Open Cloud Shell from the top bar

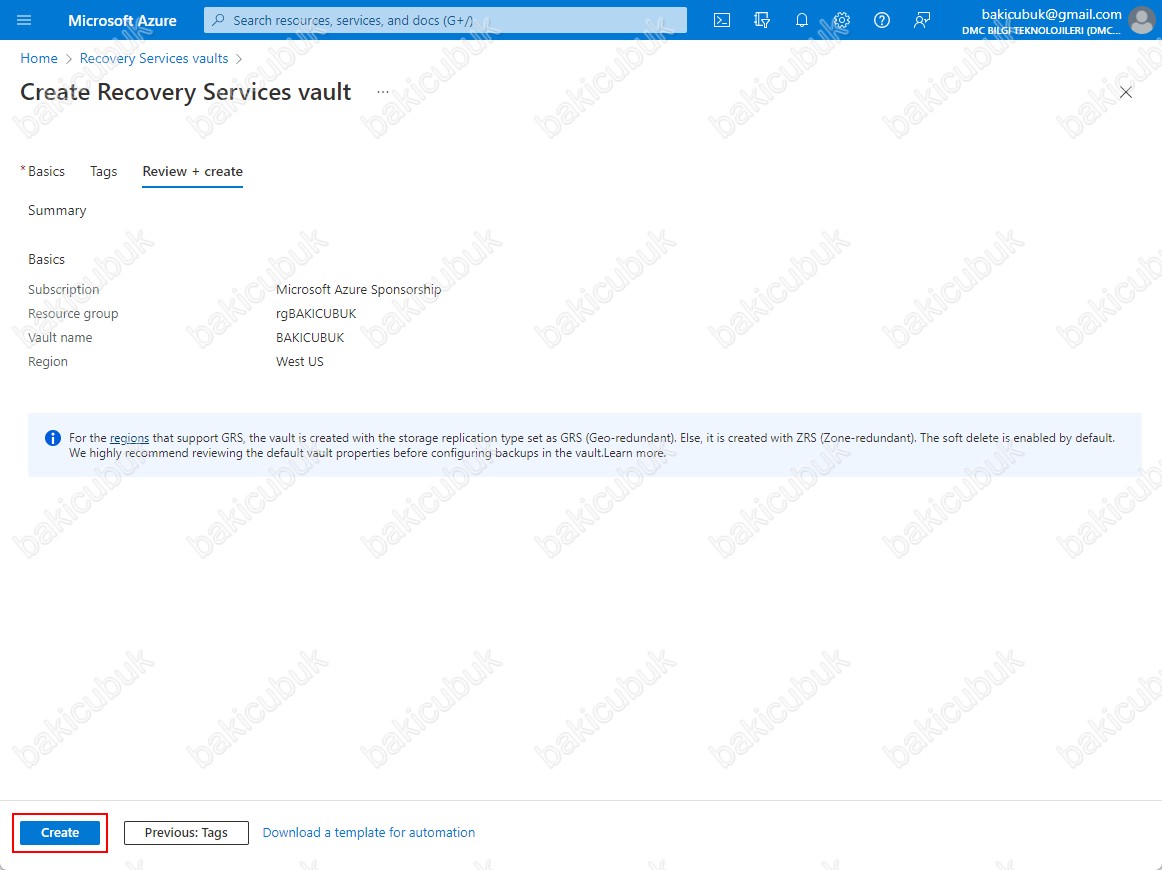pos(722,20)
